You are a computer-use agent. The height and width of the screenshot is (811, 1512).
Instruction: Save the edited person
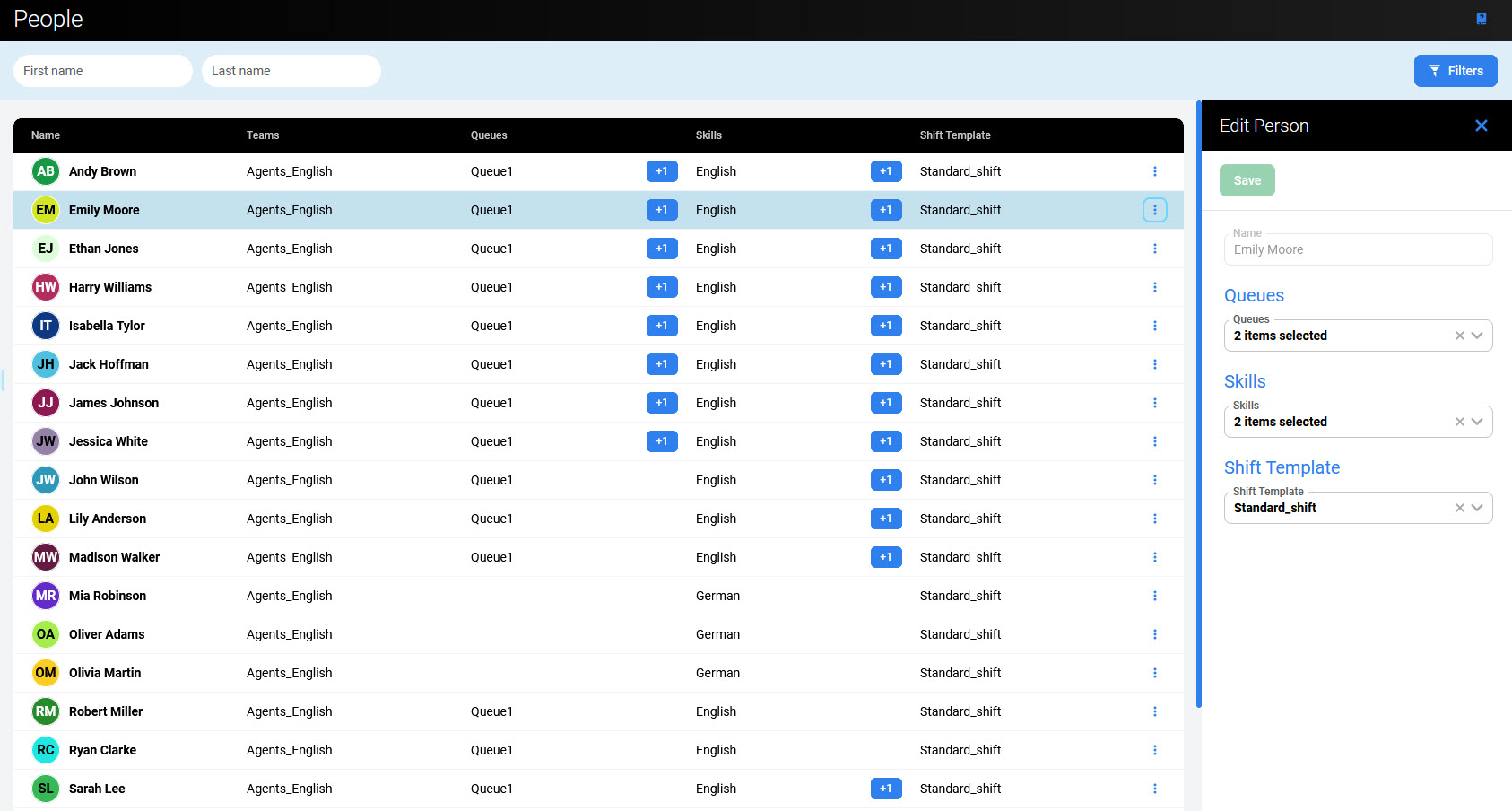pyautogui.click(x=1247, y=180)
